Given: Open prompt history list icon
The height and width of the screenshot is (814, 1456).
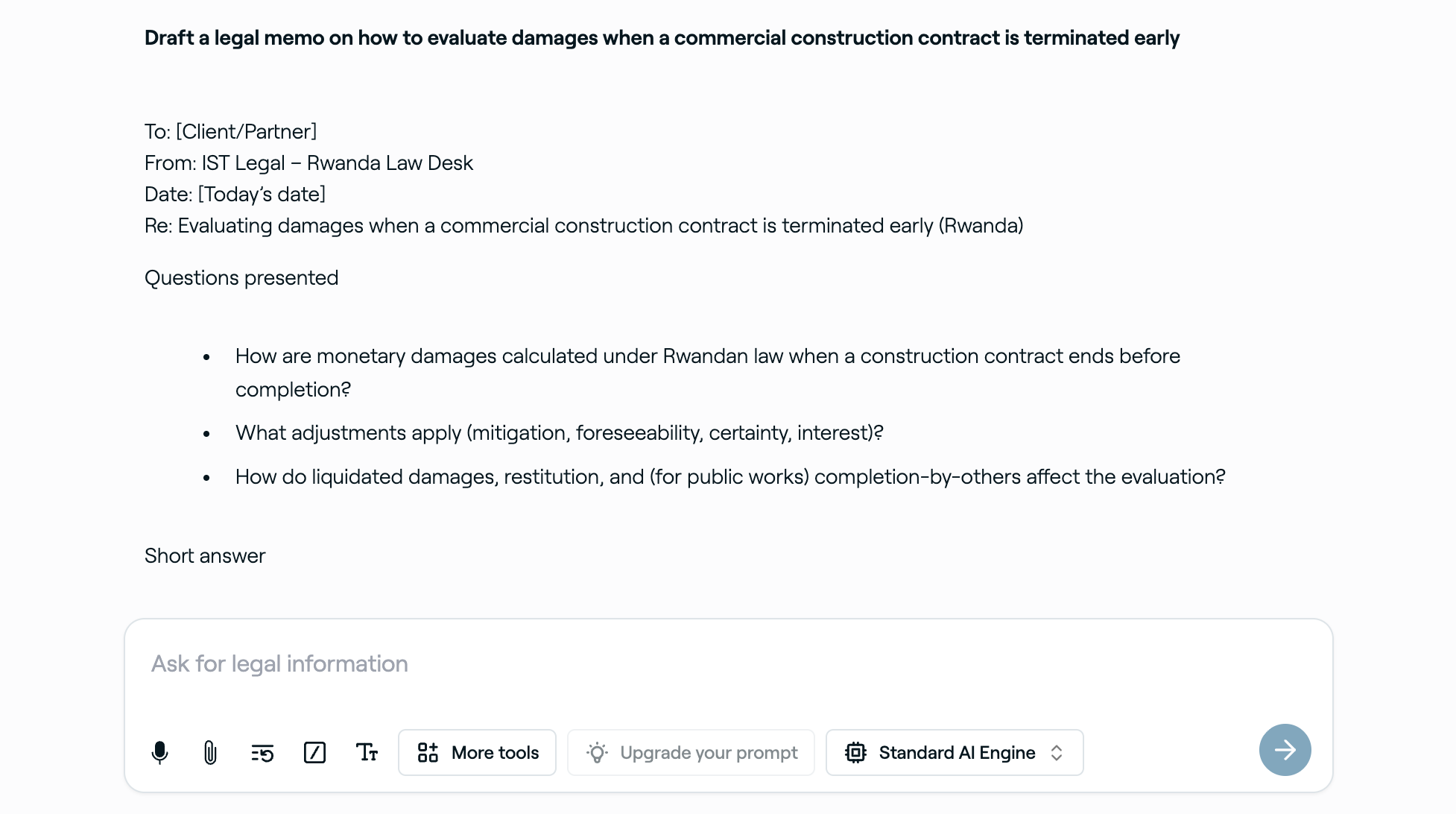Looking at the screenshot, I should point(262,753).
